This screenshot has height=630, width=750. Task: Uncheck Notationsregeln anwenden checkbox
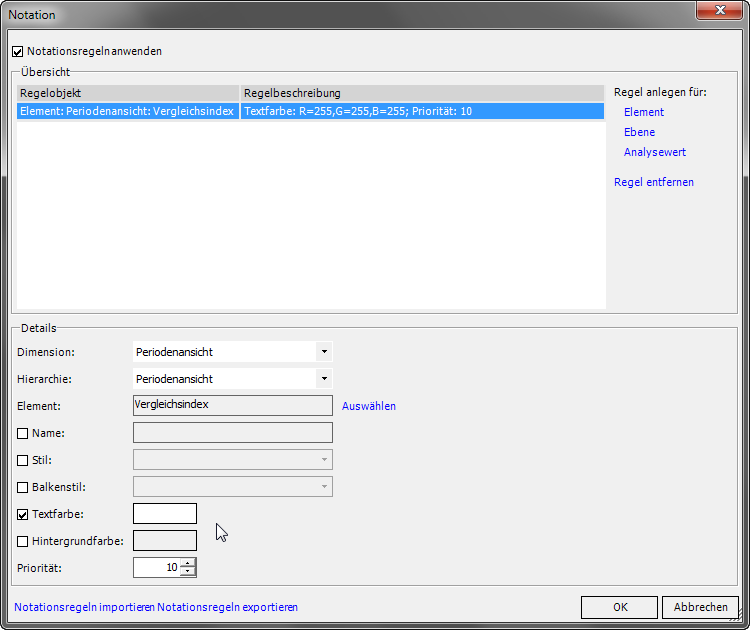coord(17,51)
